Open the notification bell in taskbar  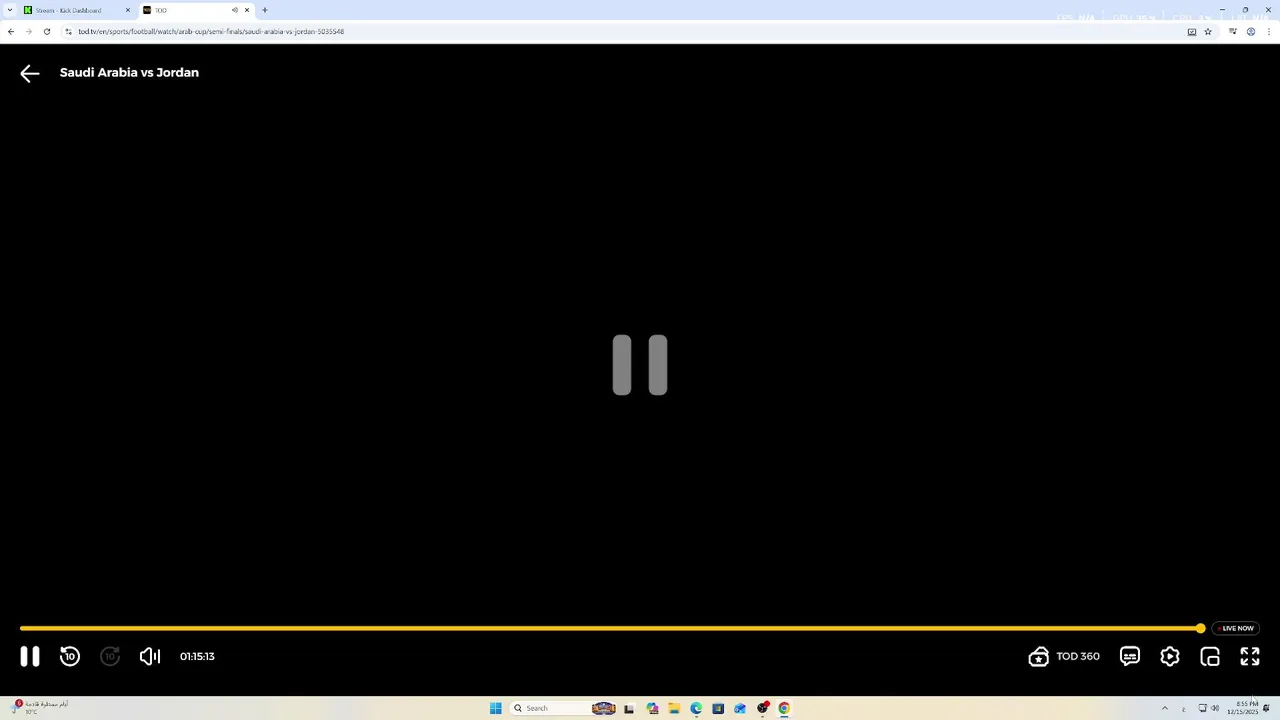[1266, 708]
